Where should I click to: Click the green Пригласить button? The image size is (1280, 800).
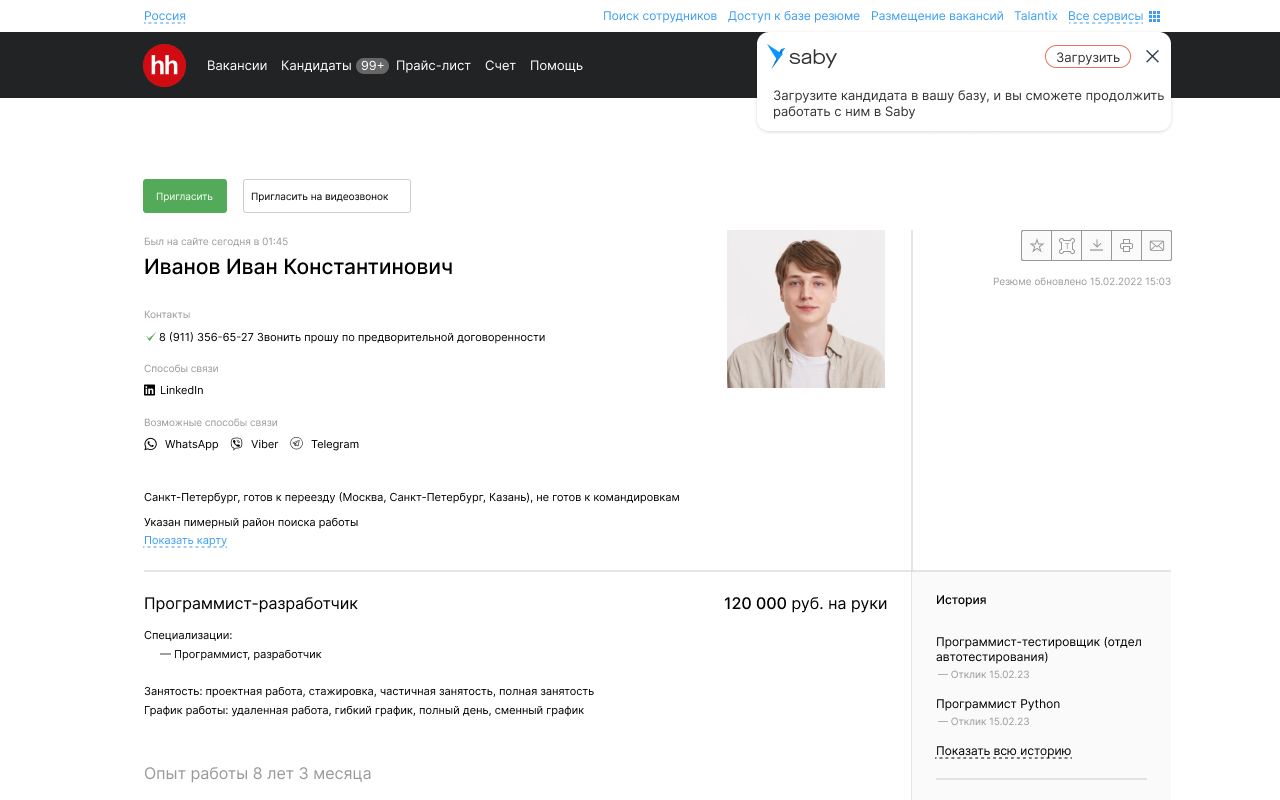(185, 196)
